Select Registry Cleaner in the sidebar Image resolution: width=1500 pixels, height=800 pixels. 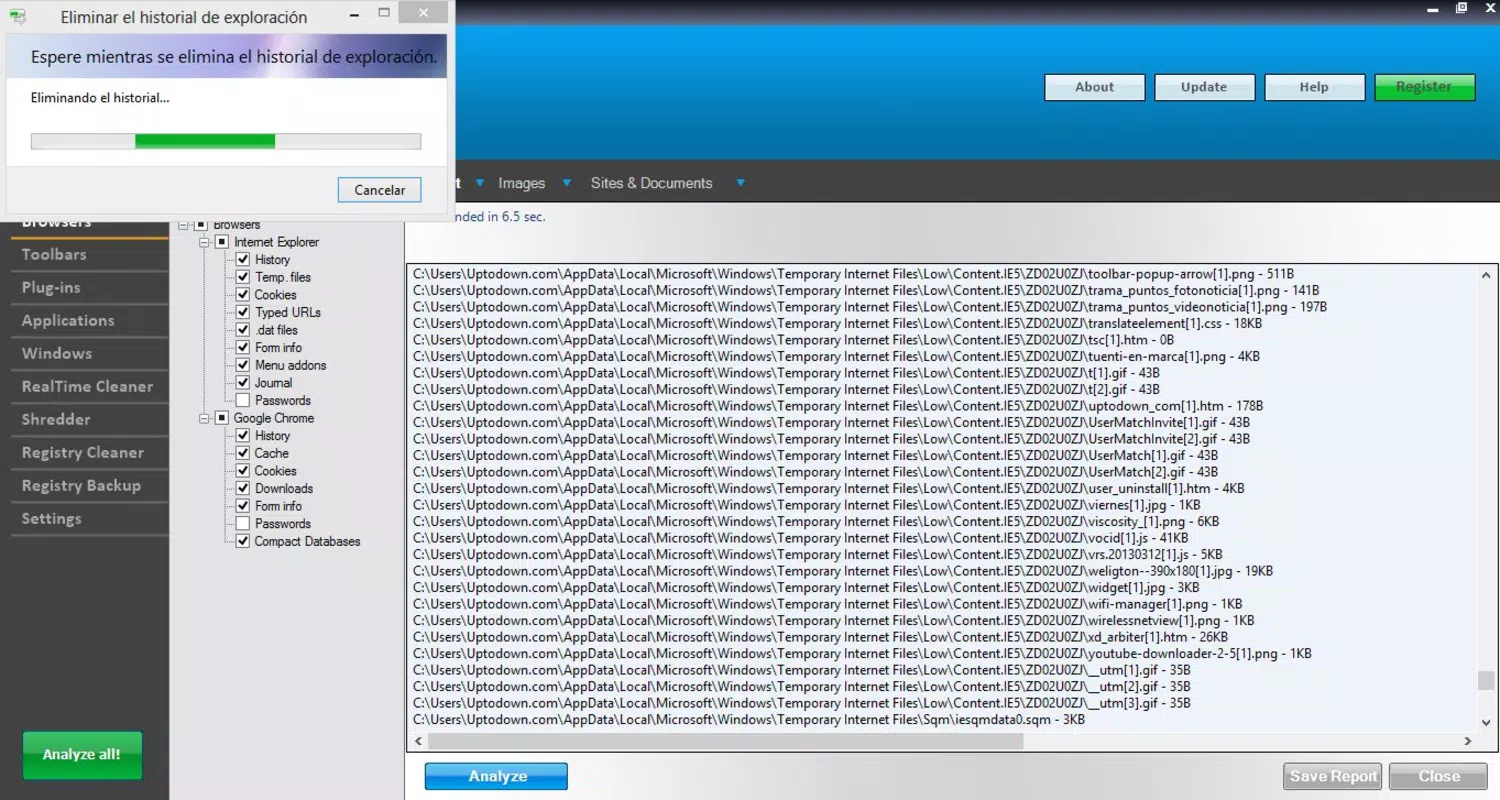[x=90, y=453]
